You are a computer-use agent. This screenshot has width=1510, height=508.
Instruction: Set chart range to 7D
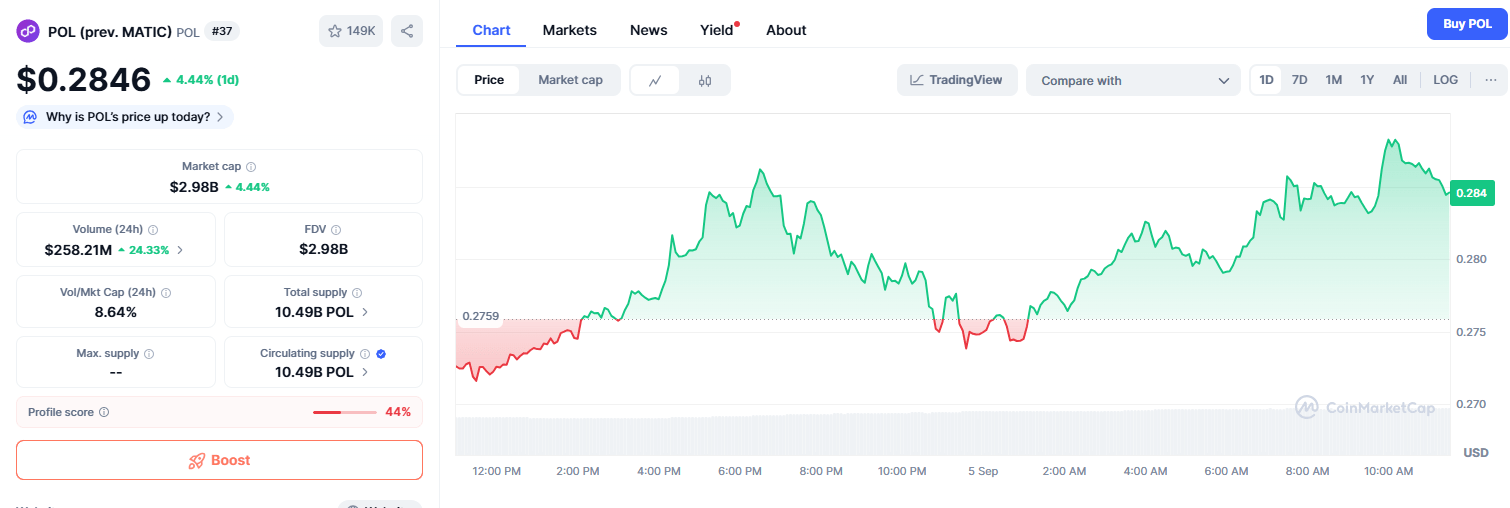(x=1299, y=80)
